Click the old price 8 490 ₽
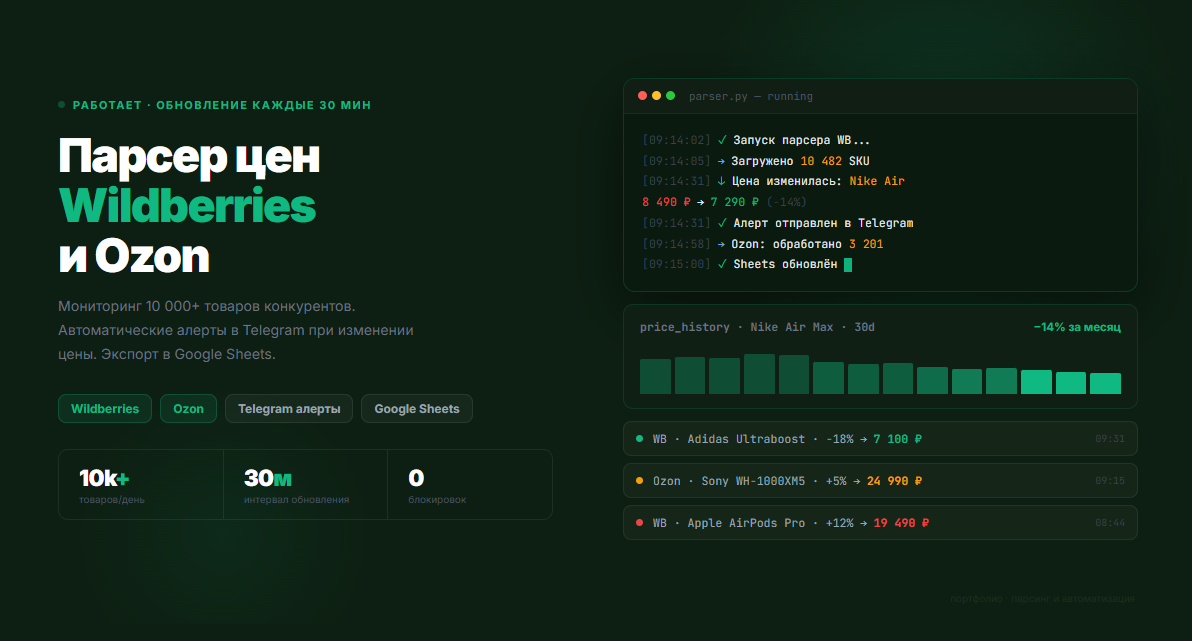This screenshot has width=1192, height=641. 666,202
